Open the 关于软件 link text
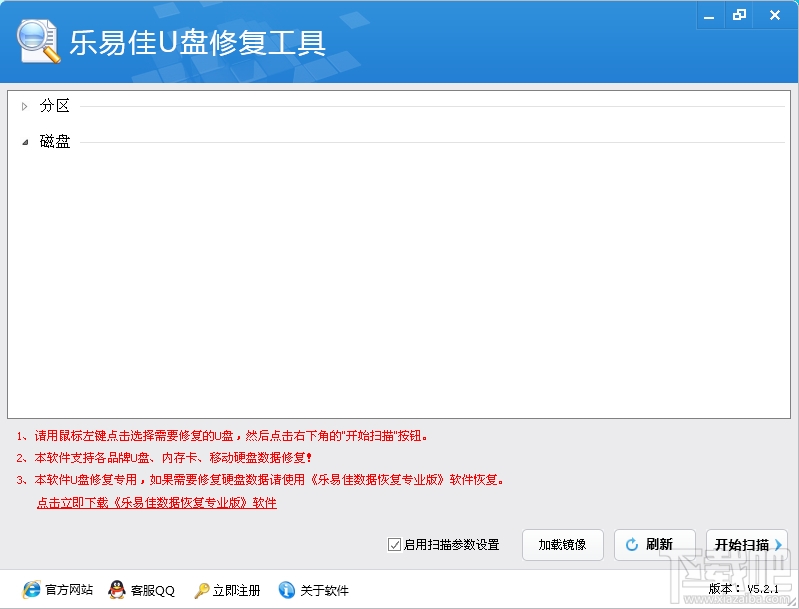Viewport: 799px width, 609px height. pos(325,590)
